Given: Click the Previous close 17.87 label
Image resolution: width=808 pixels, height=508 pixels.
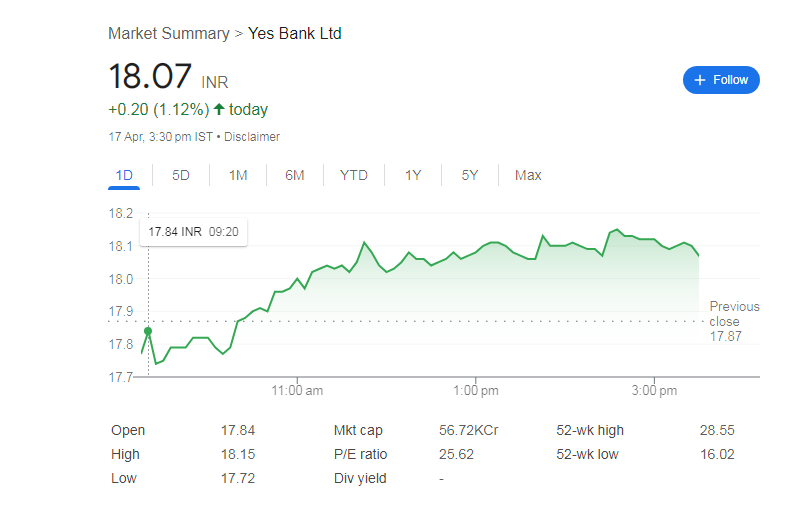Looking at the screenshot, I should (734, 322).
